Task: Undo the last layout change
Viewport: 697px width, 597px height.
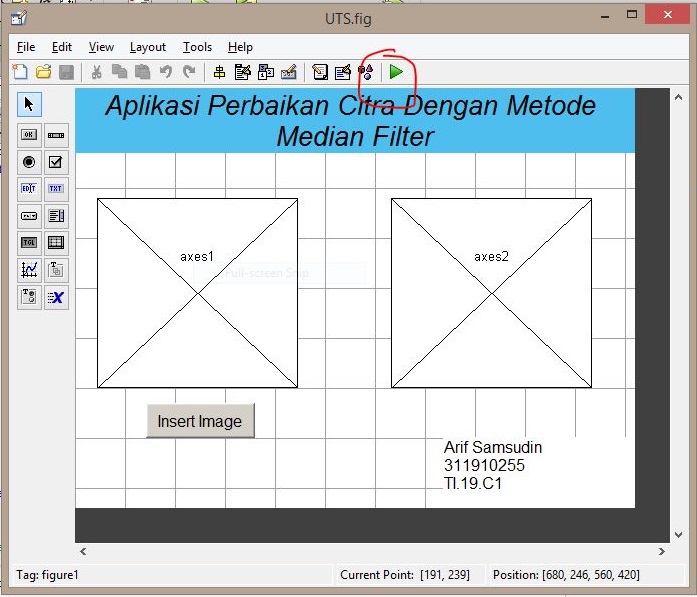Action: [x=166, y=72]
